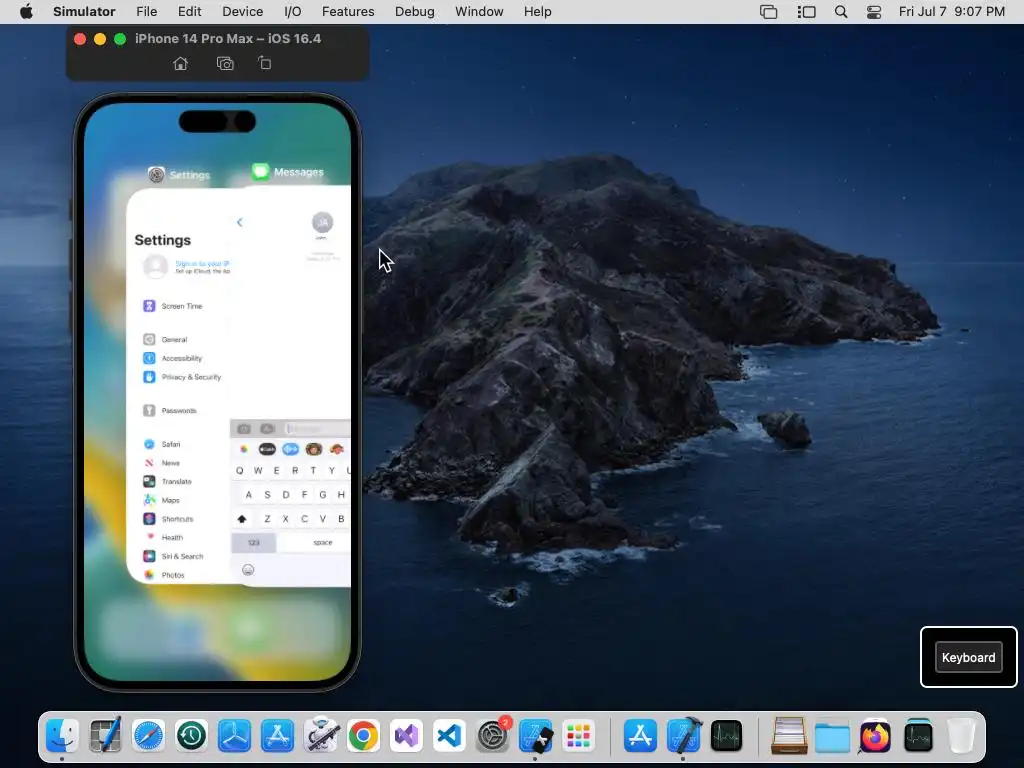Tap the camera icon beside message field
Image resolution: width=1024 pixels, height=768 pixels.
[244, 428]
